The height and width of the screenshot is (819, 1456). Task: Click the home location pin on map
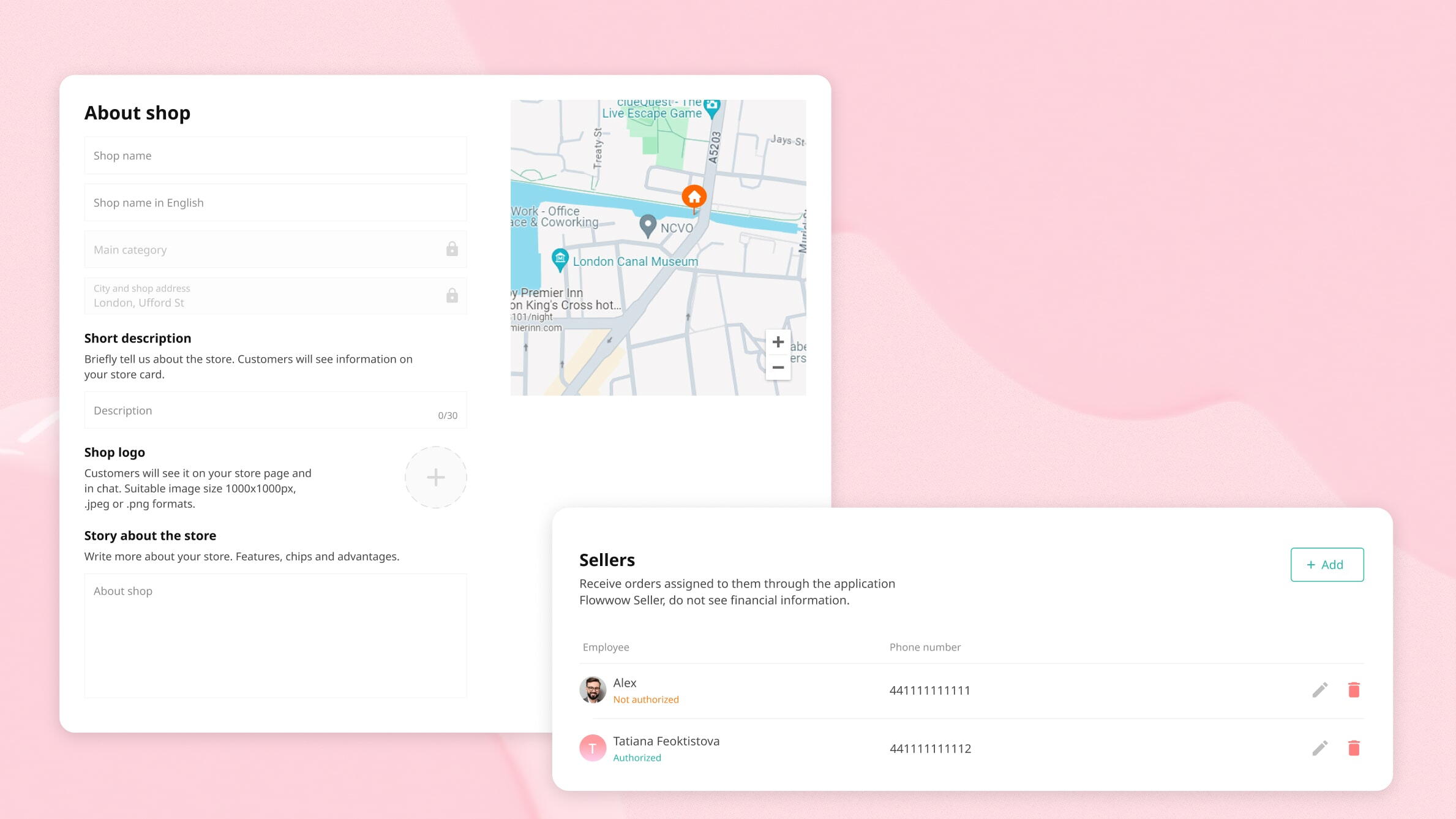[x=693, y=197]
